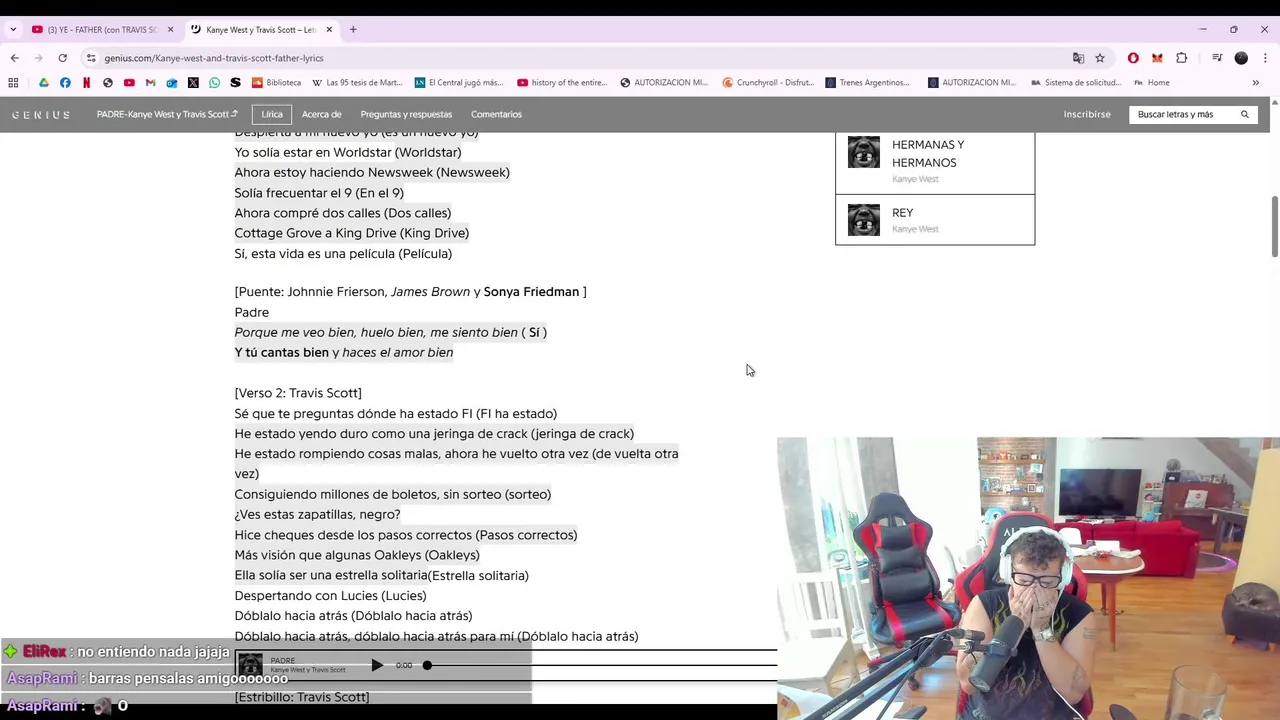Close the YouTube FATHER tab

pyautogui.click(x=170, y=29)
